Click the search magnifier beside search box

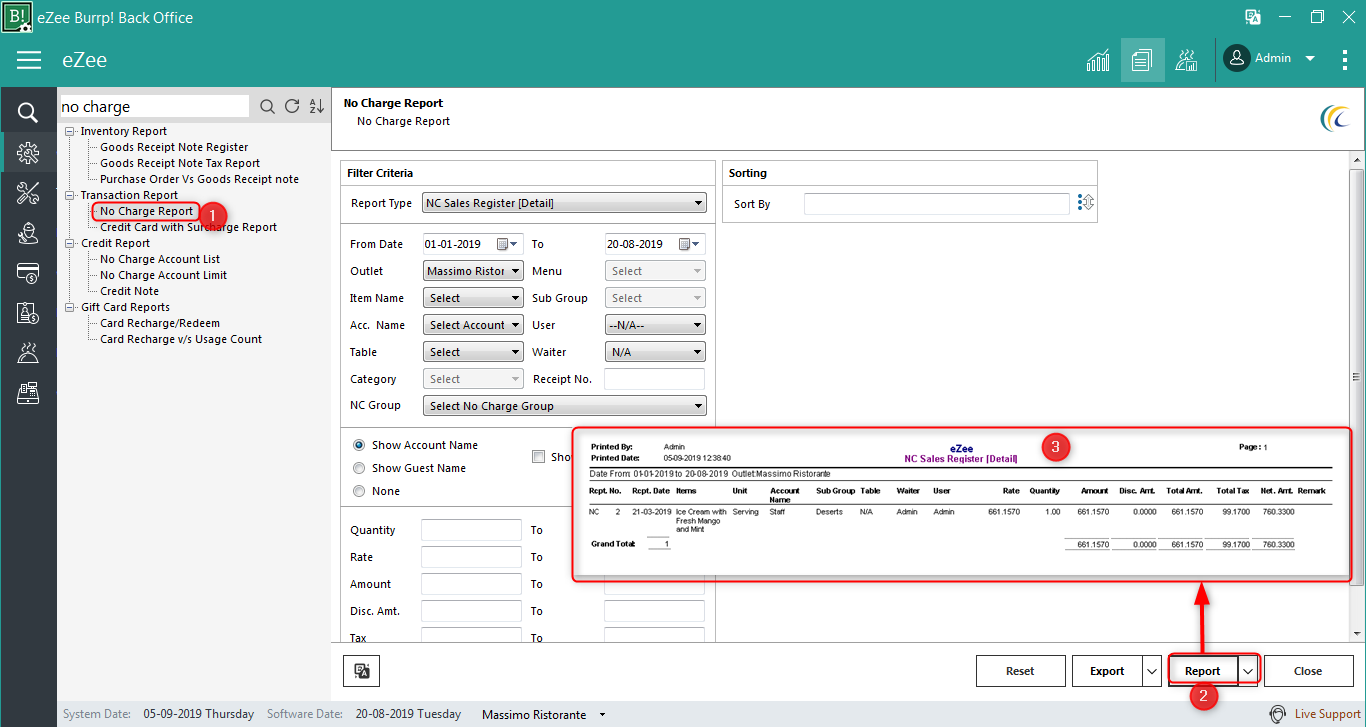click(x=267, y=107)
